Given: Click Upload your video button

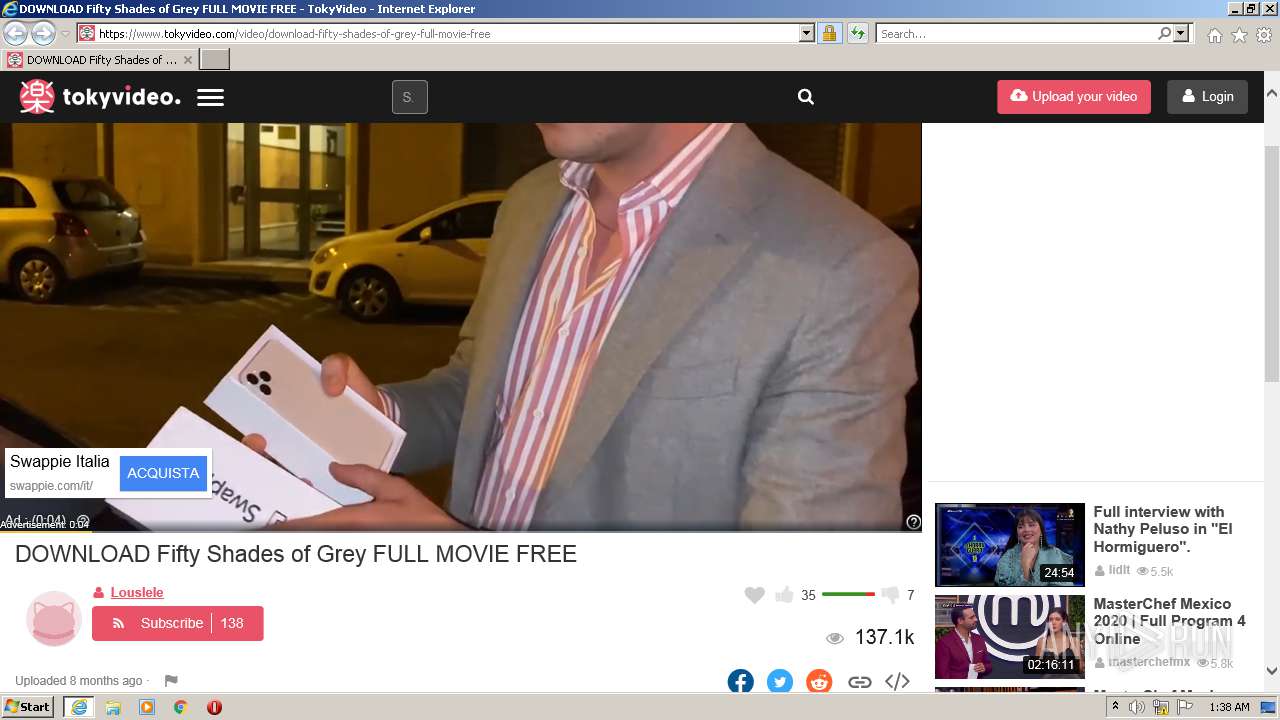Looking at the screenshot, I should click(1074, 97).
